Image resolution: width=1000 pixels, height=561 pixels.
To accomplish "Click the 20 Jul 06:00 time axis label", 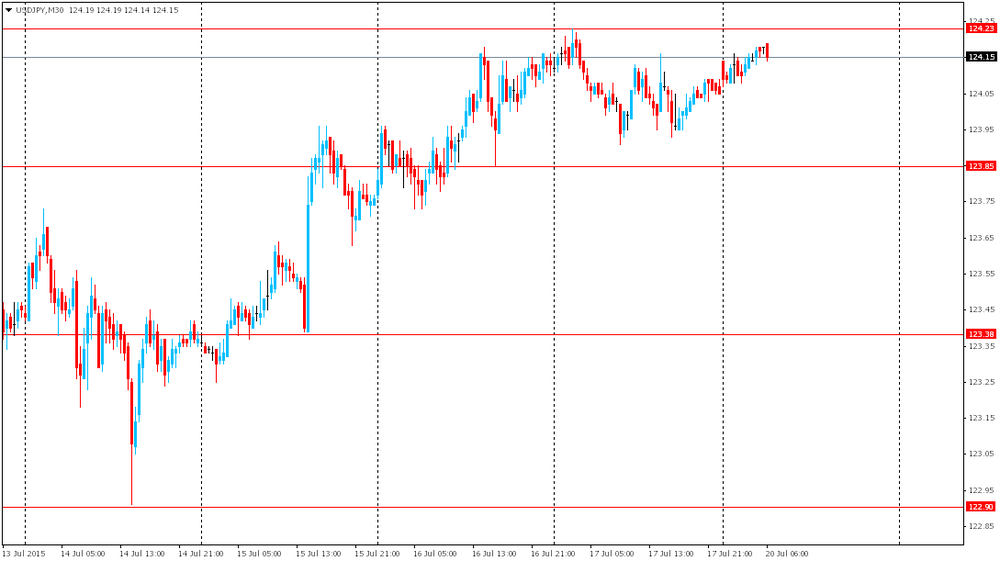I will pos(787,553).
